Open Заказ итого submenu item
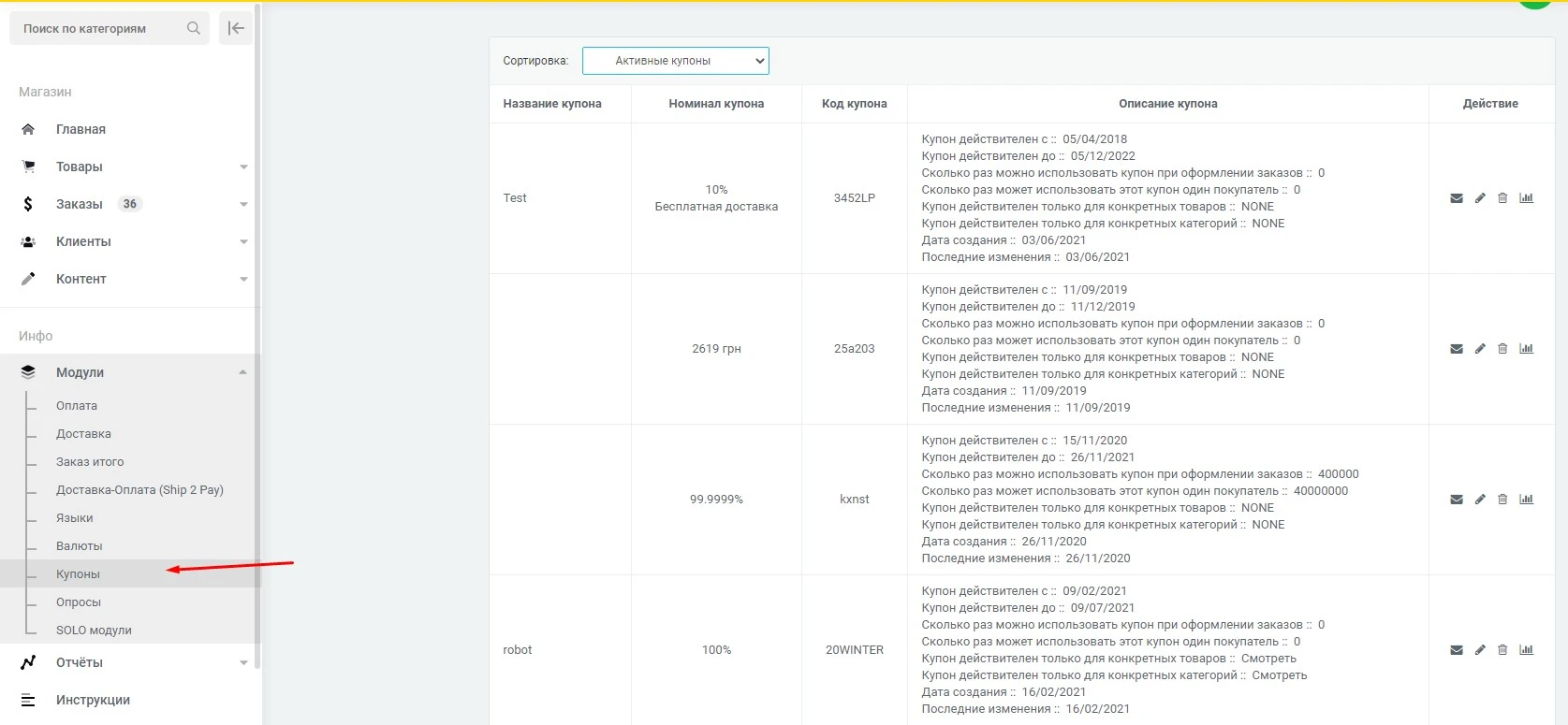 pos(90,462)
